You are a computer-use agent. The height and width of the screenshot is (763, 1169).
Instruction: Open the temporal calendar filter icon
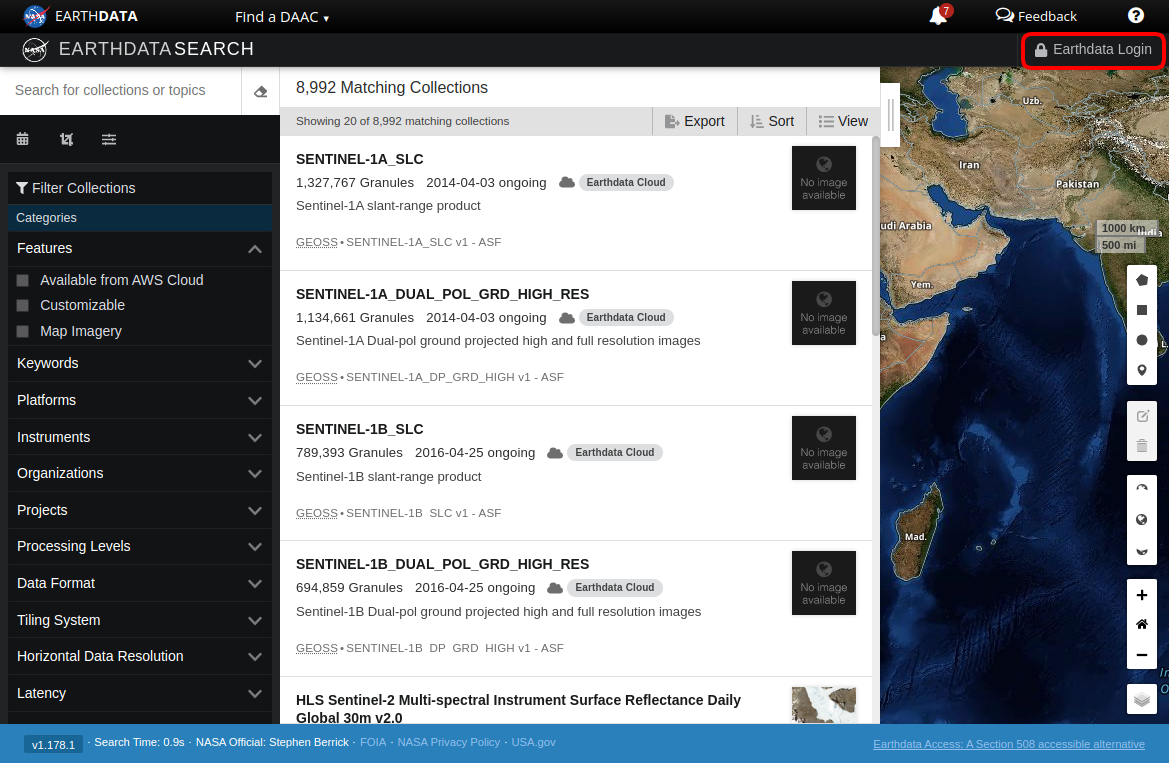tap(22, 139)
